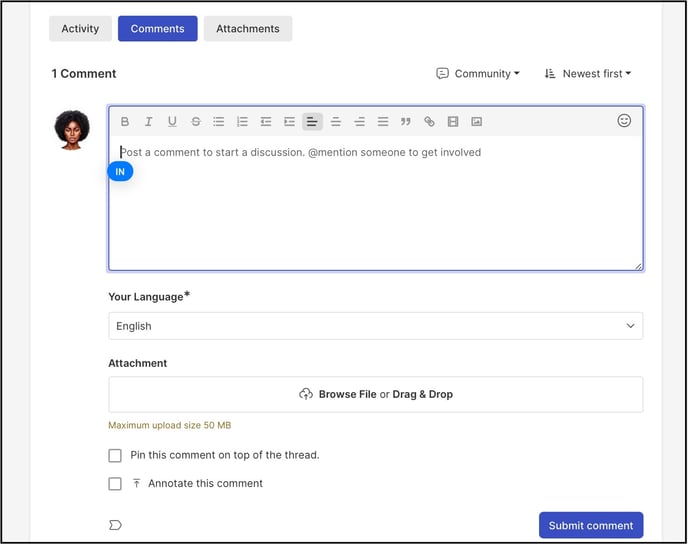This screenshot has width=688, height=545.
Task: Justify the comment text
Action: (x=383, y=122)
